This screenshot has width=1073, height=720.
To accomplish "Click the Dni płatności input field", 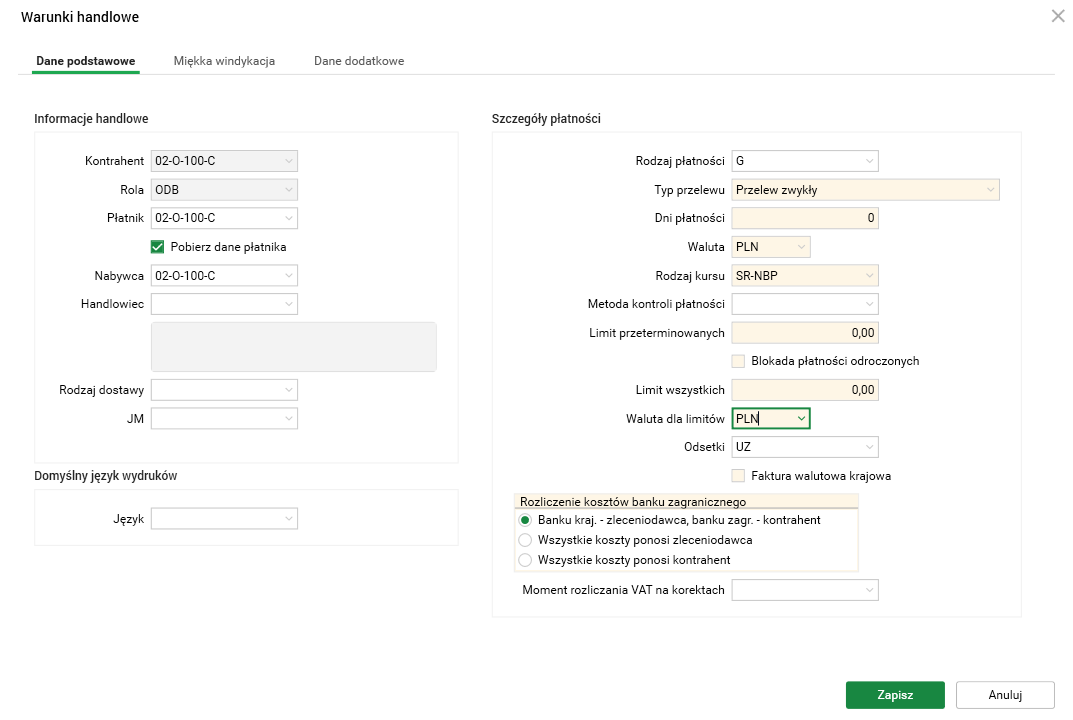I will pyautogui.click(x=805, y=217).
